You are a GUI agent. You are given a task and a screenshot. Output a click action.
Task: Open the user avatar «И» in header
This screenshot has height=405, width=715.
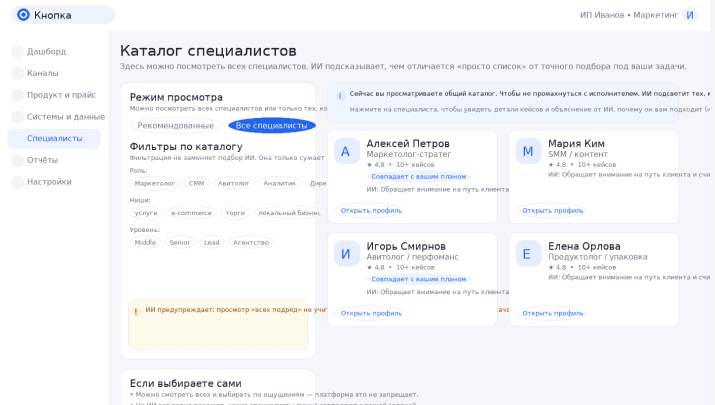690,15
